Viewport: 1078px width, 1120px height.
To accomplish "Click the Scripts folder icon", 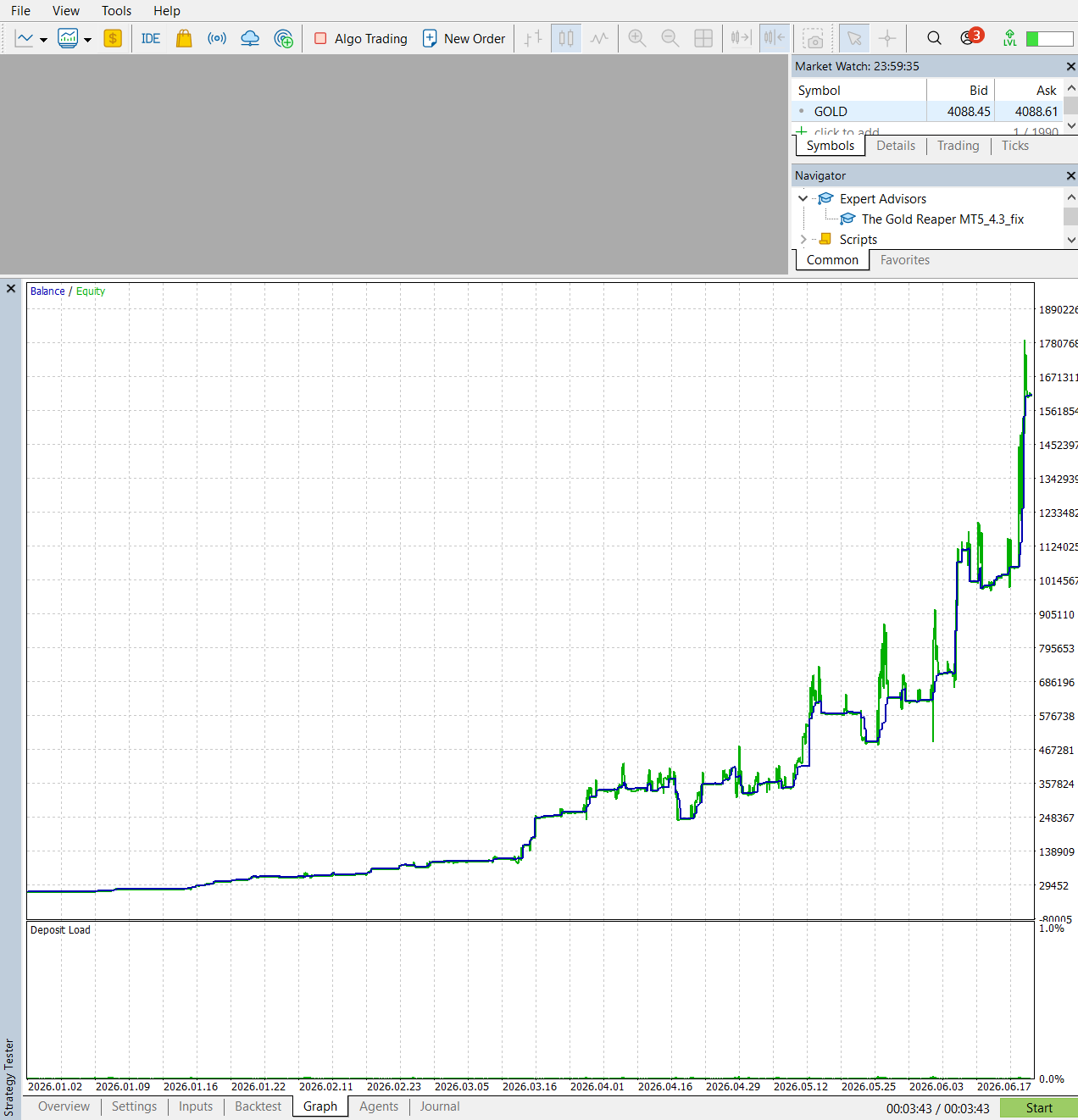I will coord(825,239).
